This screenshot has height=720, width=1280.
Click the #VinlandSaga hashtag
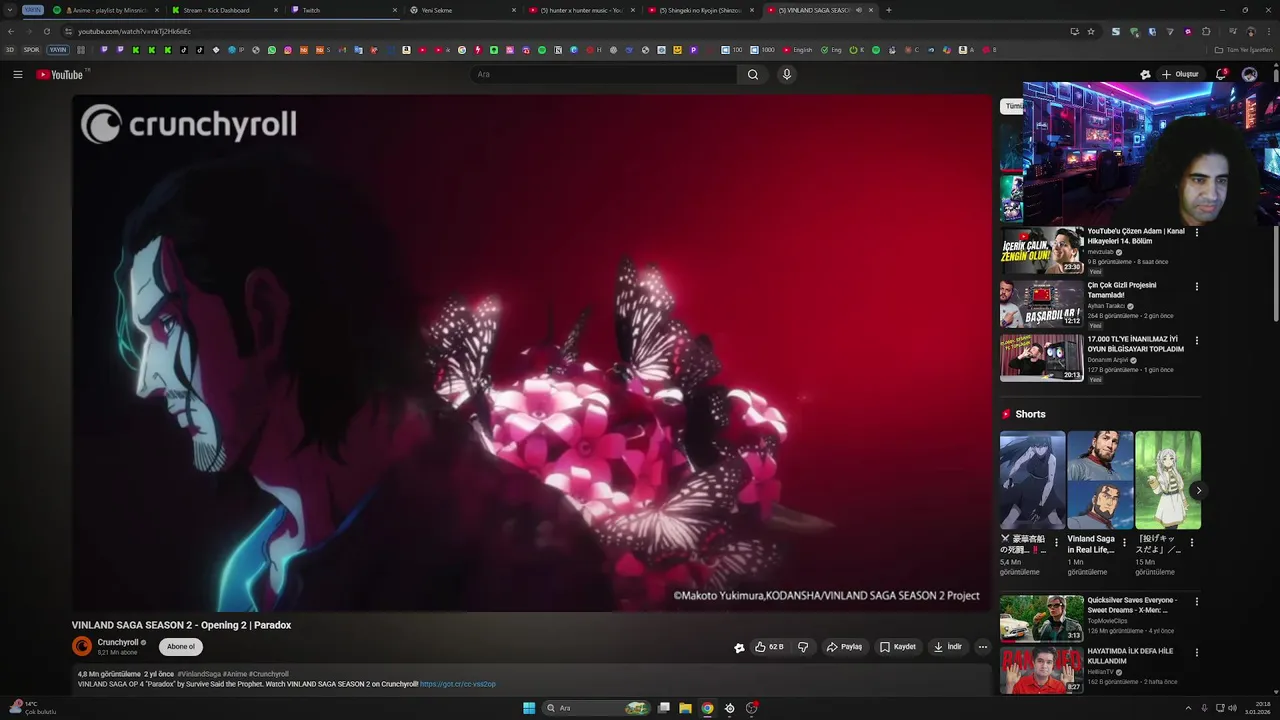(199, 674)
